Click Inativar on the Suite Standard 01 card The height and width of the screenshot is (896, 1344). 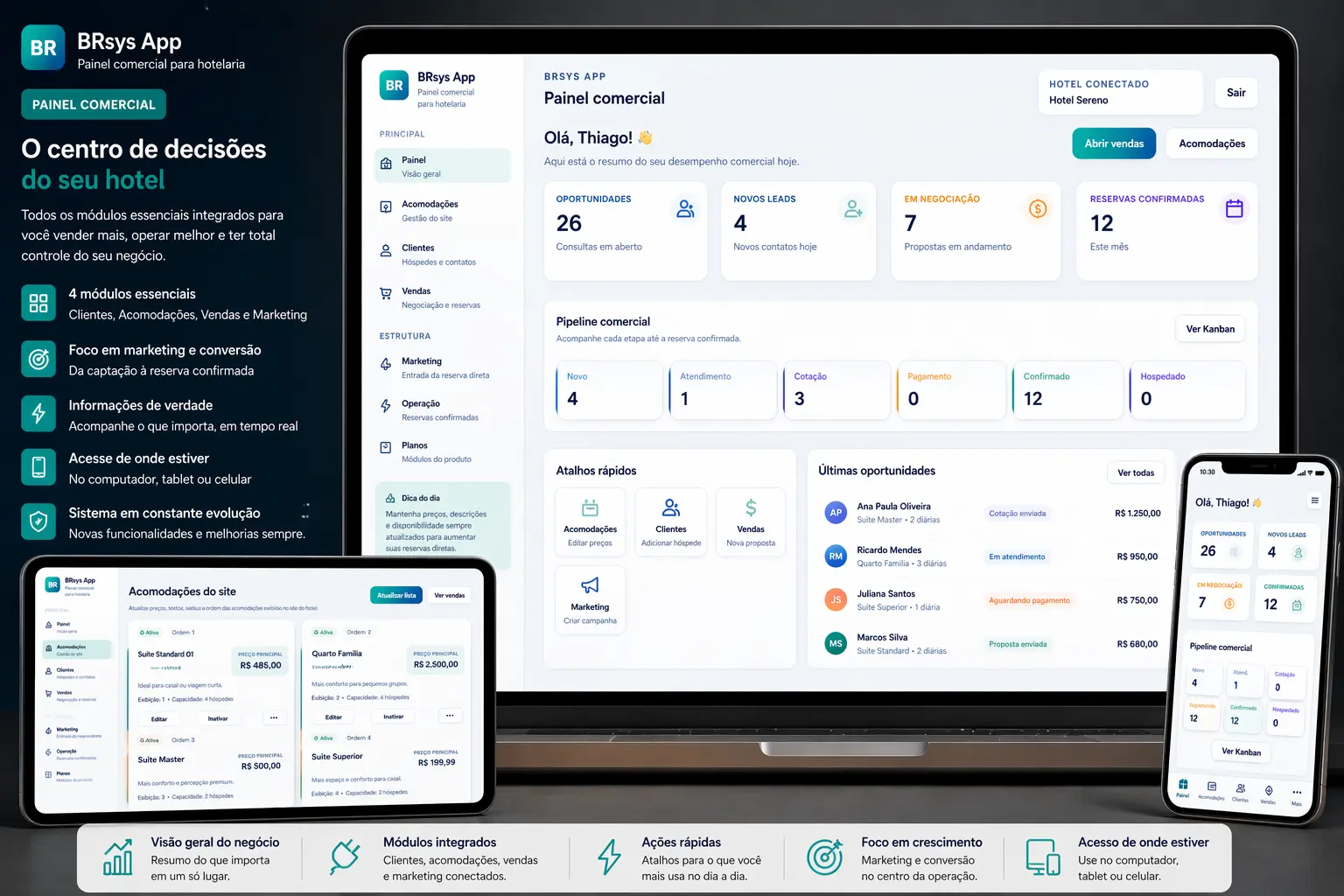[218, 718]
